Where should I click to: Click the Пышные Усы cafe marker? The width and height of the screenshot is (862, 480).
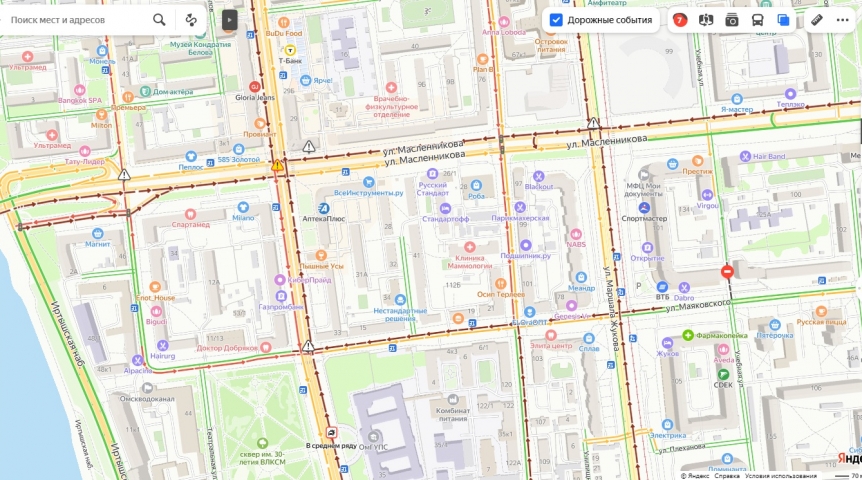[321, 255]
